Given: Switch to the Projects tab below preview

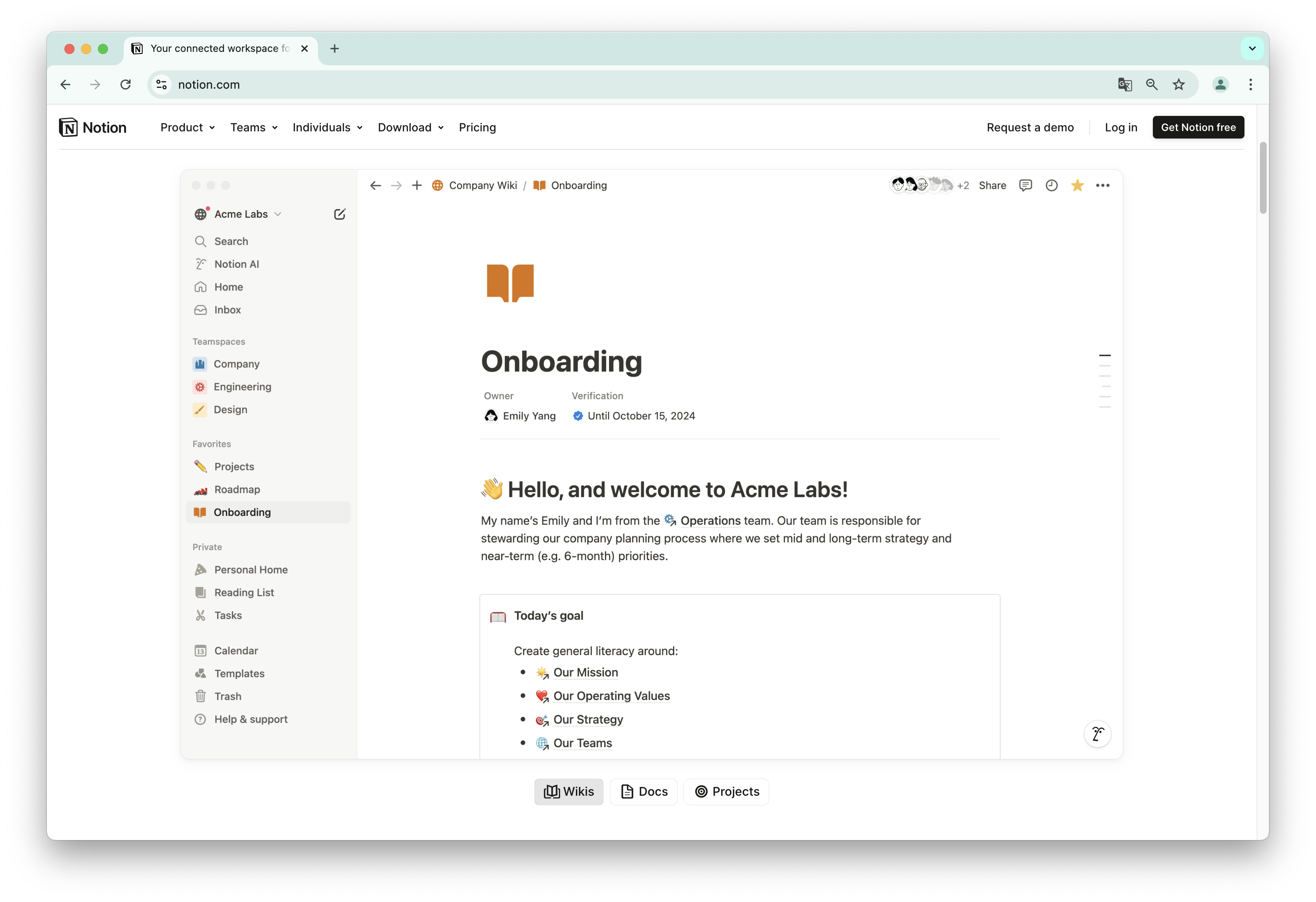Looking at the screenshot, I should 726,792.
